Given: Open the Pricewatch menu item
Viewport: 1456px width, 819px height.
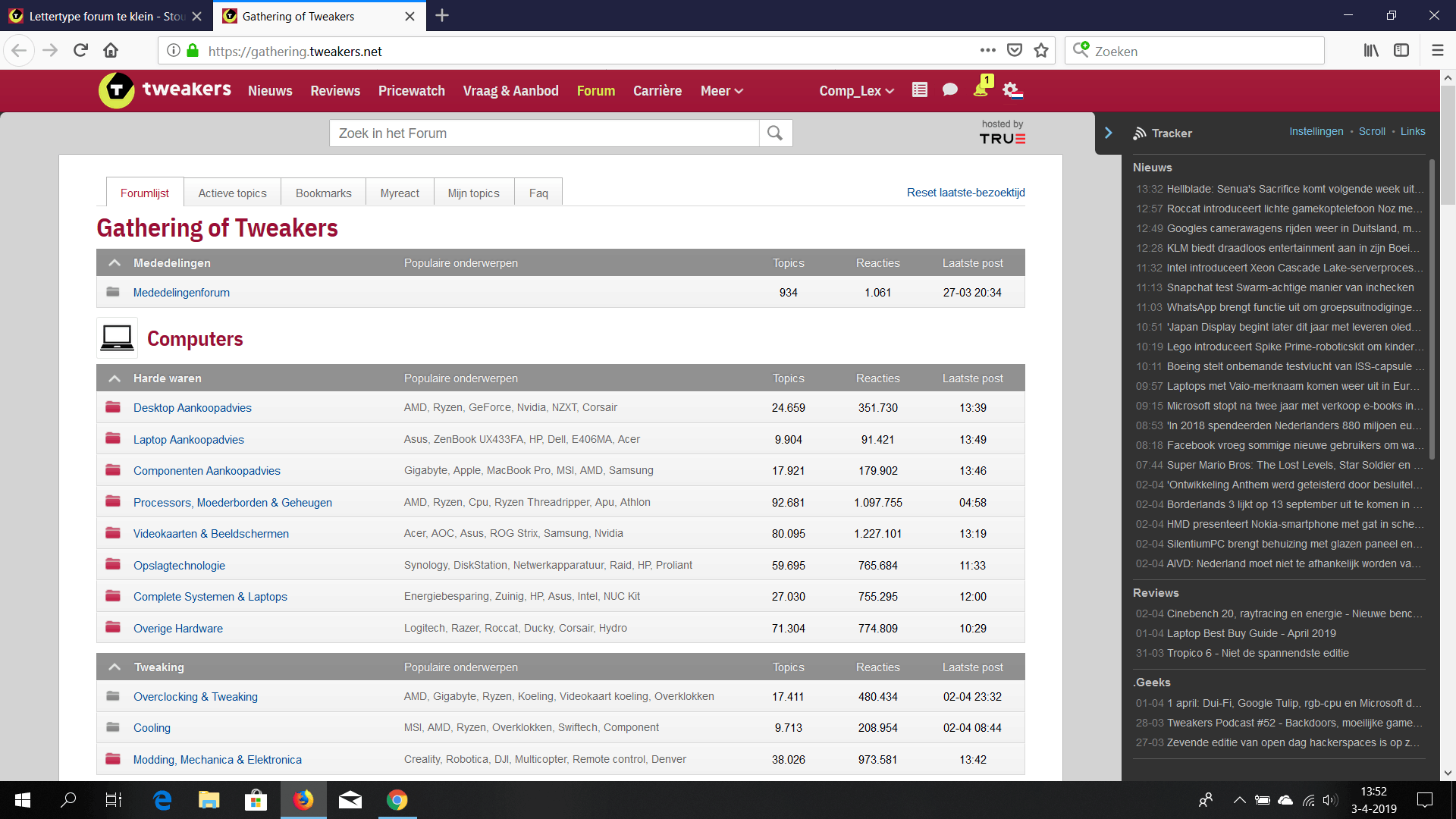Looking at the screenshot, I should (411, 91).
